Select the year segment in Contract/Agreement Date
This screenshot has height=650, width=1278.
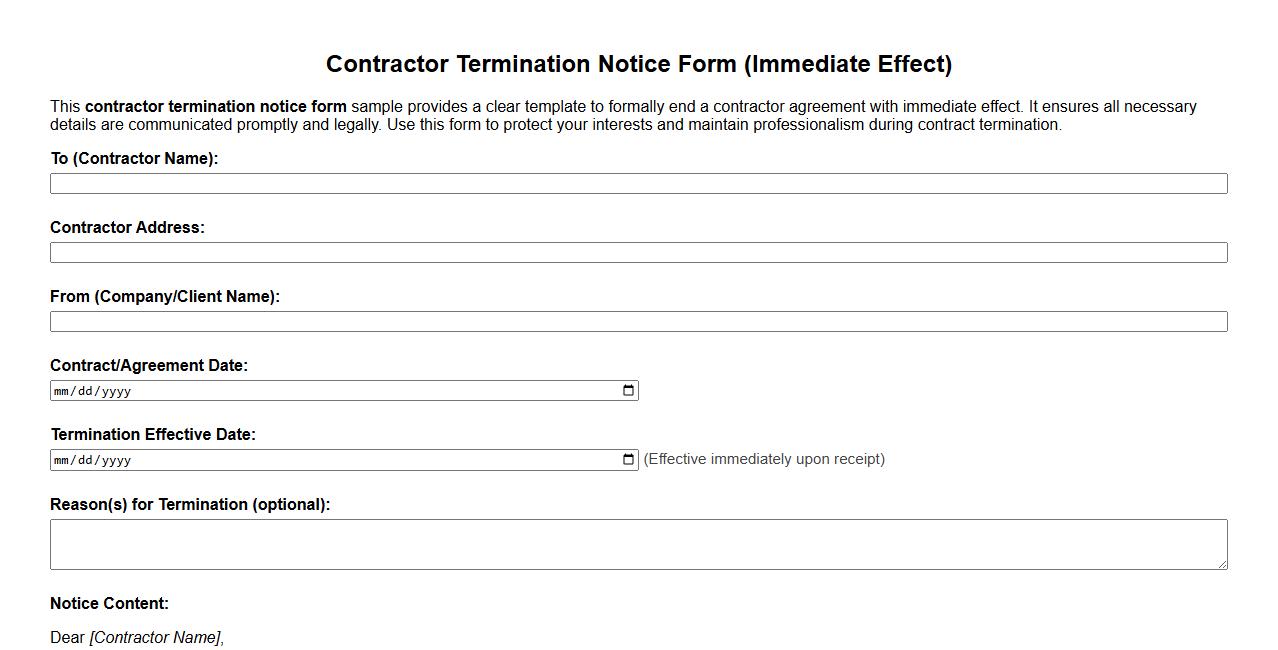coord(118,391)
